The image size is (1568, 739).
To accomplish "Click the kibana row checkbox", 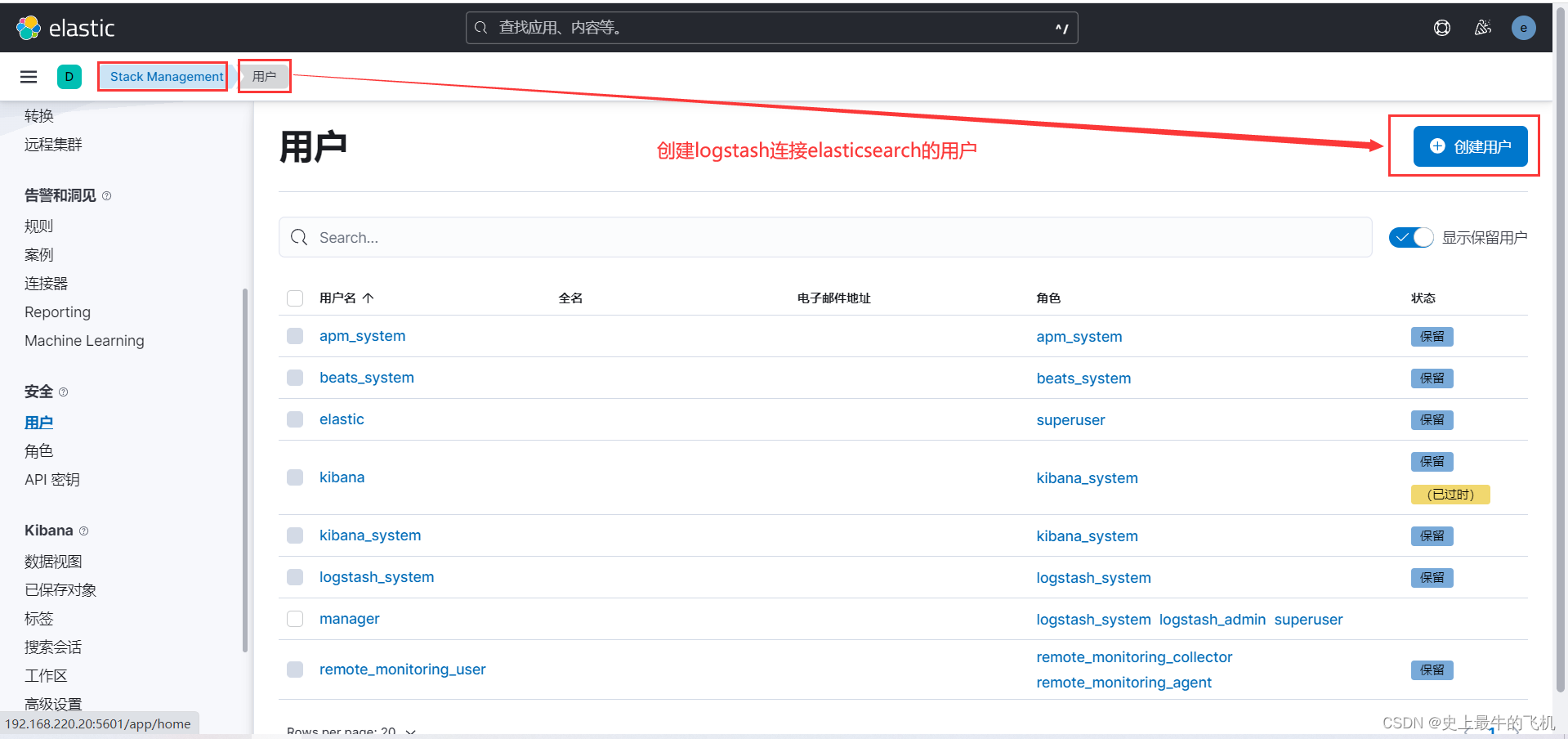I will pyautogui.click(x=295, y=477).
